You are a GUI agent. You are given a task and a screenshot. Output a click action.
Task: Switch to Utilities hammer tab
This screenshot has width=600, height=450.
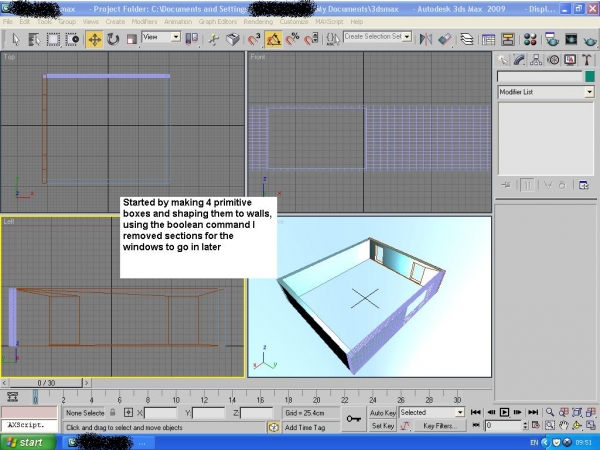click(587, 60)
